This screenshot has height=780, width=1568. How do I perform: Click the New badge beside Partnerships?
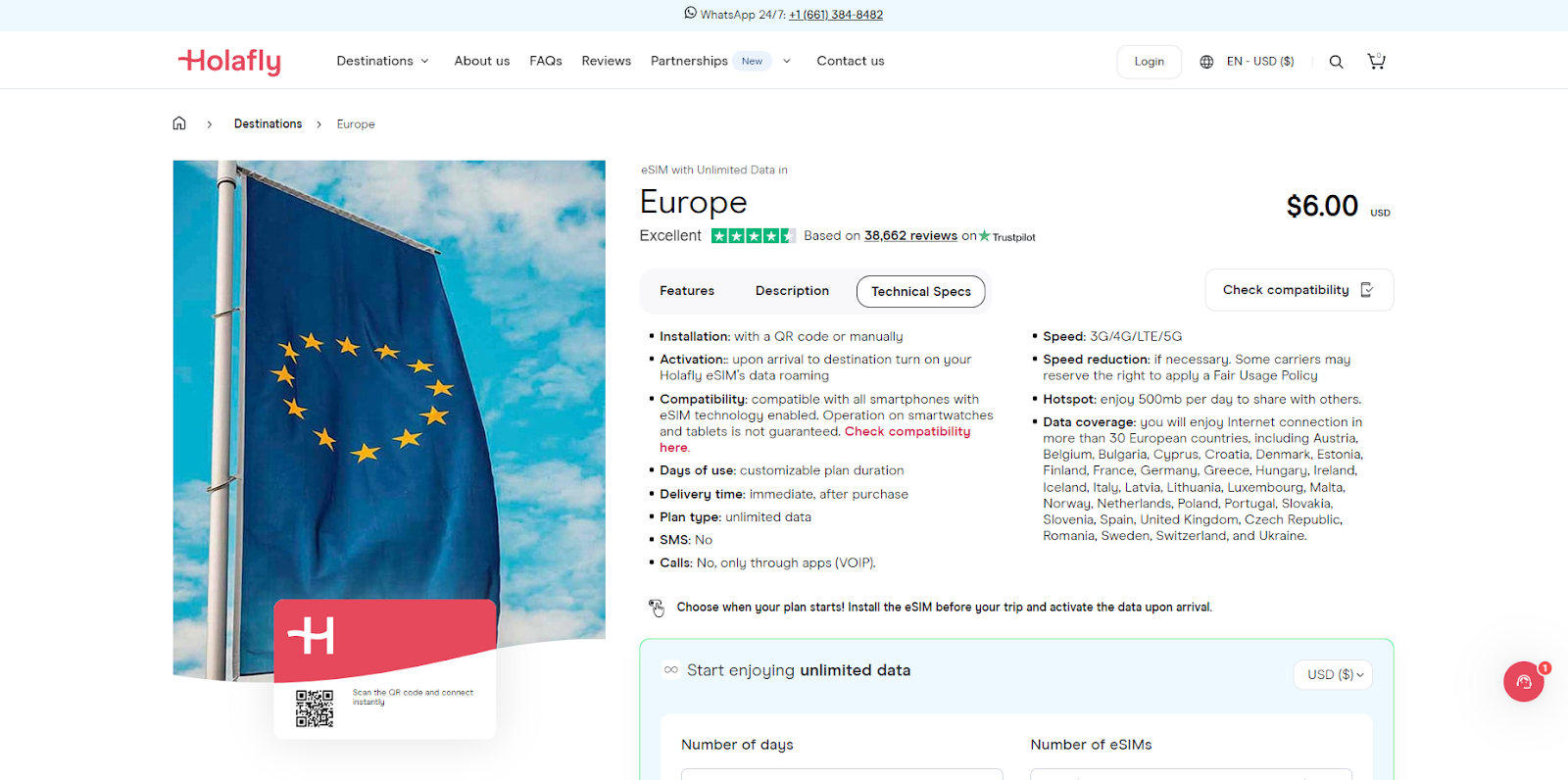pos(753,61)
